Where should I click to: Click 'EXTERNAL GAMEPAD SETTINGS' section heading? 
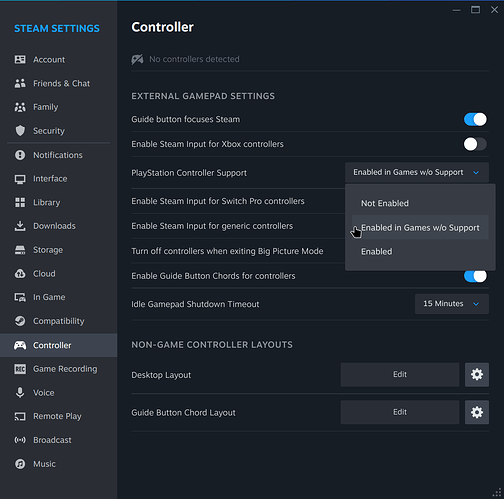click(203, 96)
